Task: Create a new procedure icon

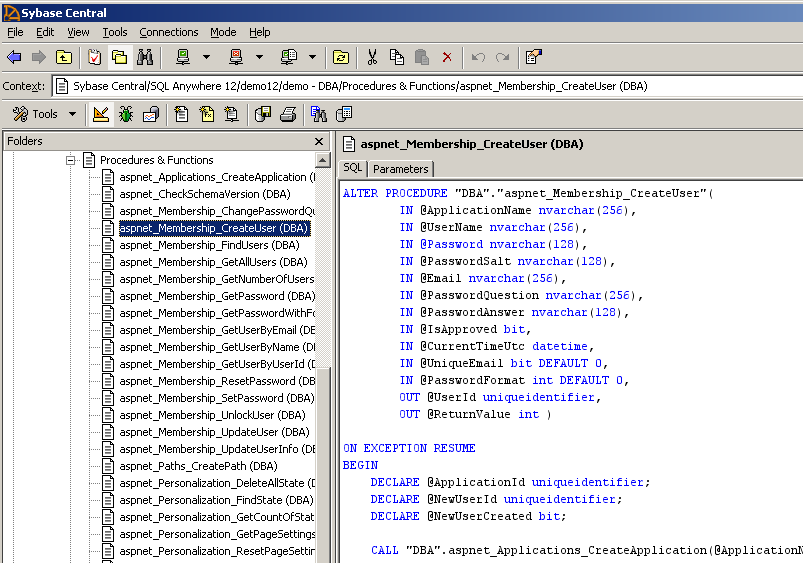Action: click(181, 114)
